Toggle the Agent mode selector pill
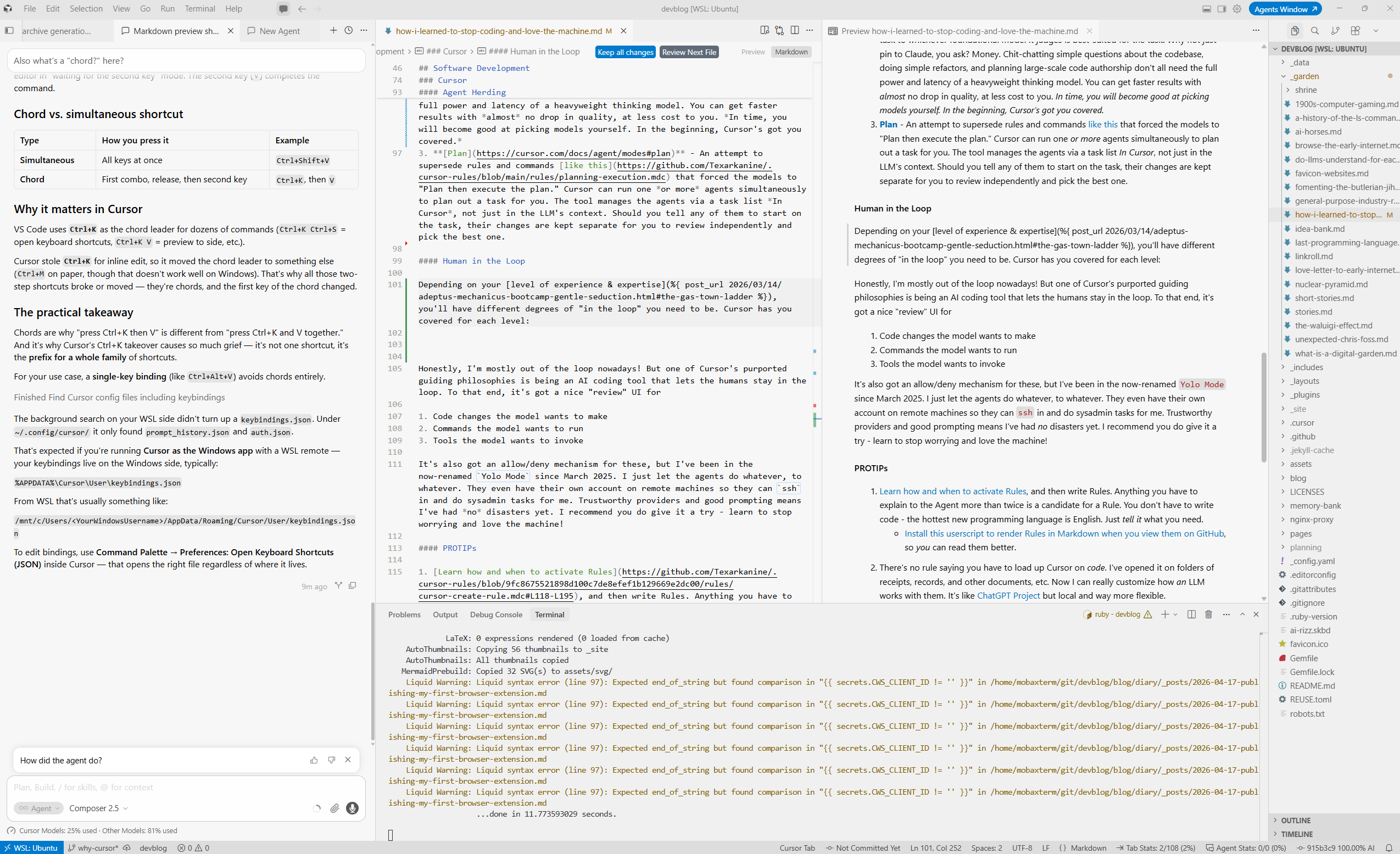The height and width of the screenshot is (854, 1400). pyautogui.click(x=38, y=808)
